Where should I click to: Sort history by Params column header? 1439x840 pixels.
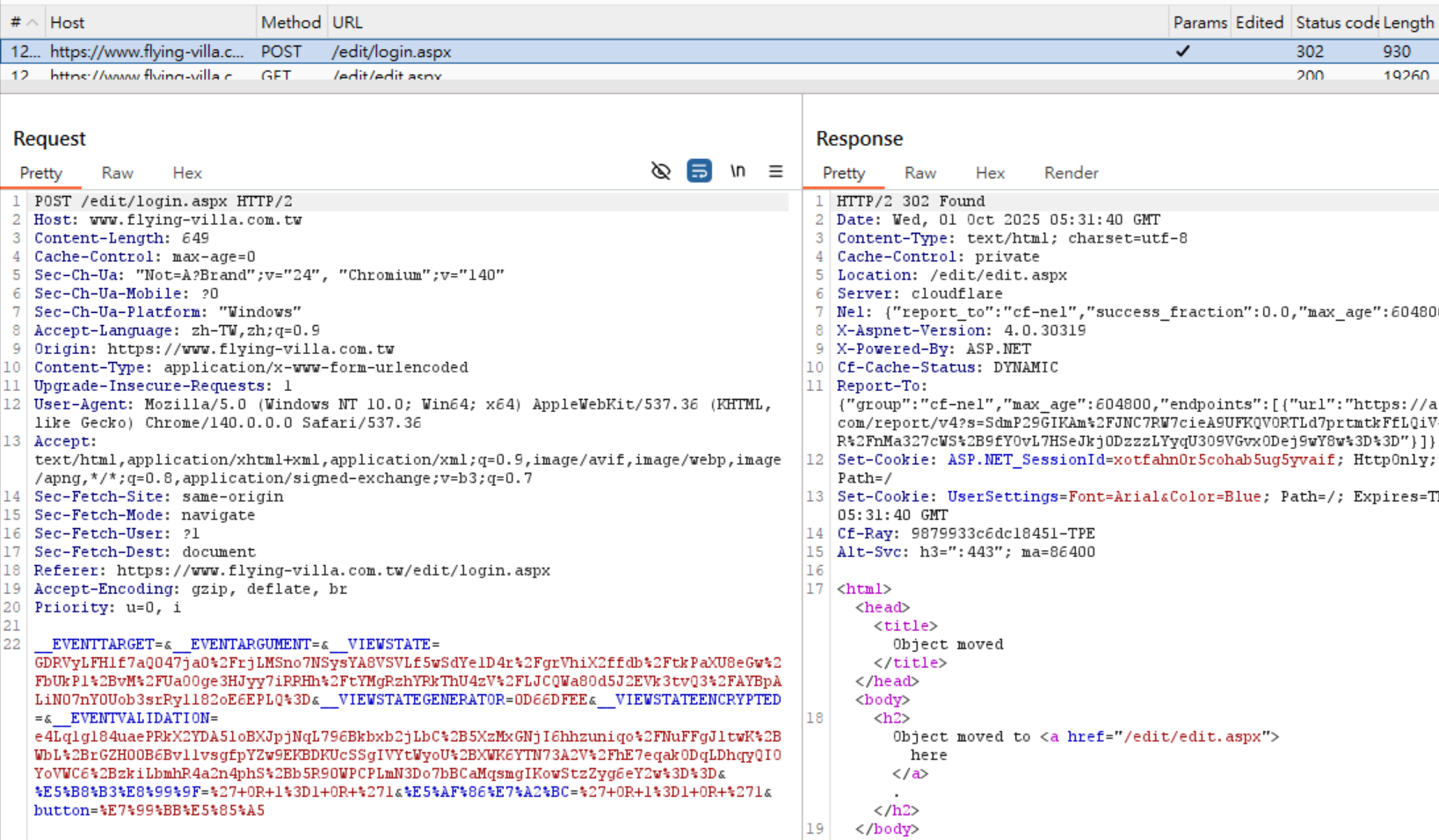coord(1200,23)
